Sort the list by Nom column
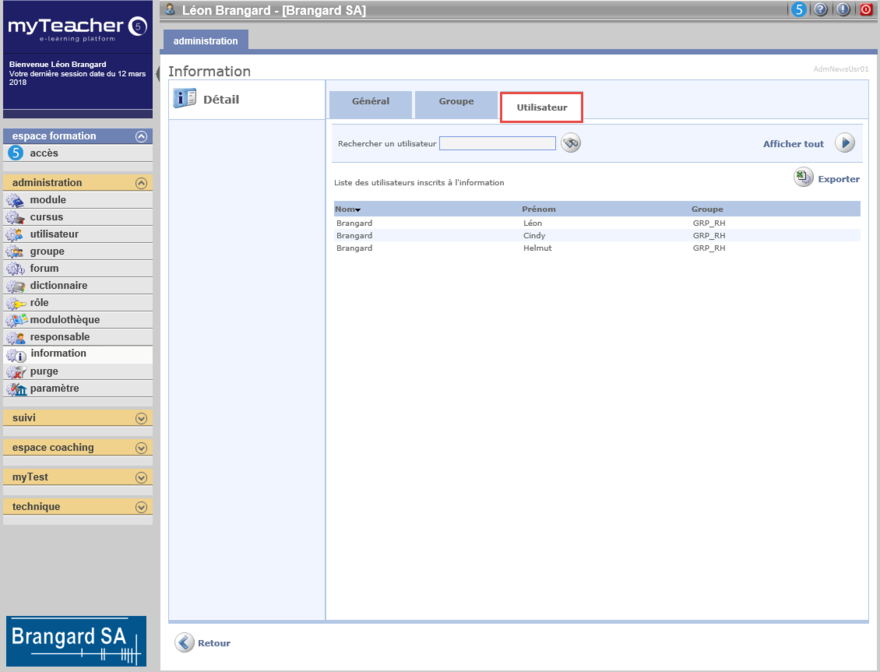 click(x=347, y=209)
